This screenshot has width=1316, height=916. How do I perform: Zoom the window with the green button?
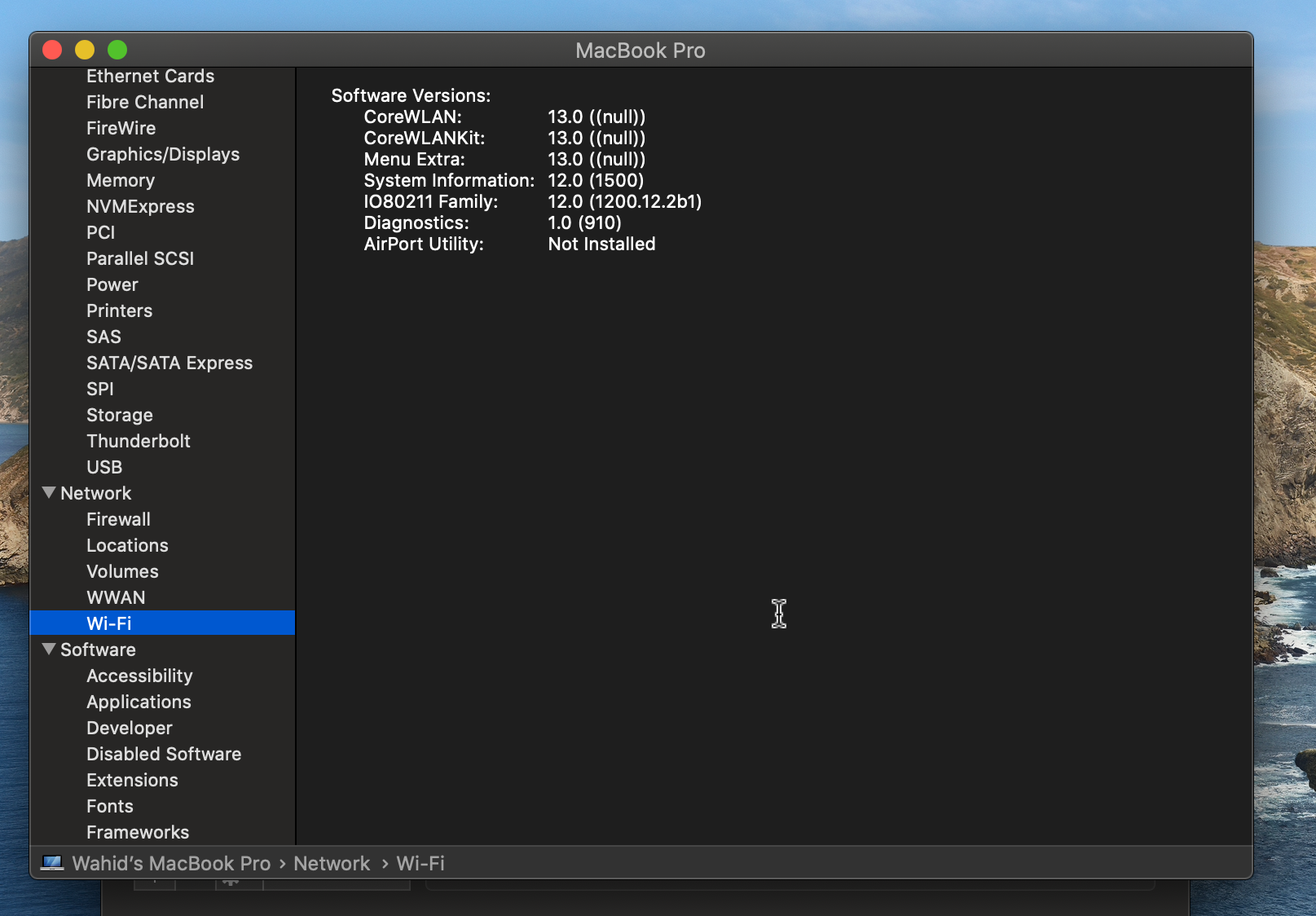pyautogui.click(x=117, y=50)
